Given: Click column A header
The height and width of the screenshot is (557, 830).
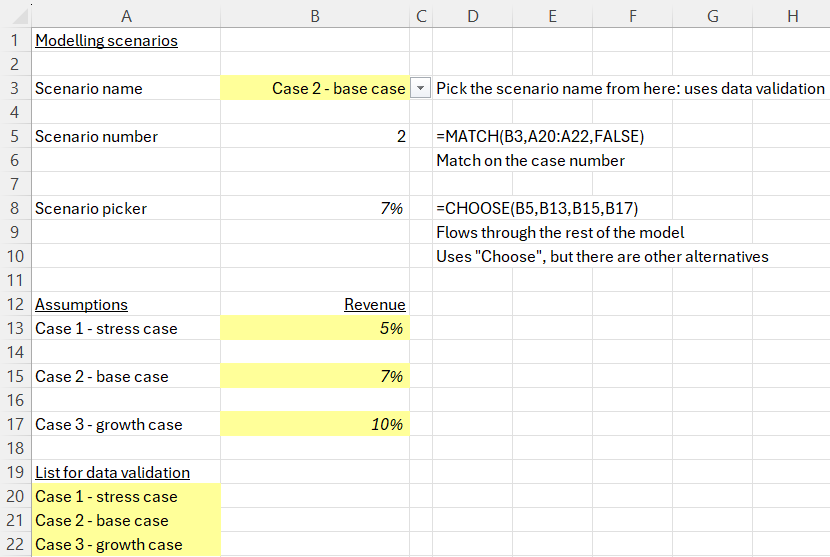Looking at the screenshot, I should coord(125,15).
